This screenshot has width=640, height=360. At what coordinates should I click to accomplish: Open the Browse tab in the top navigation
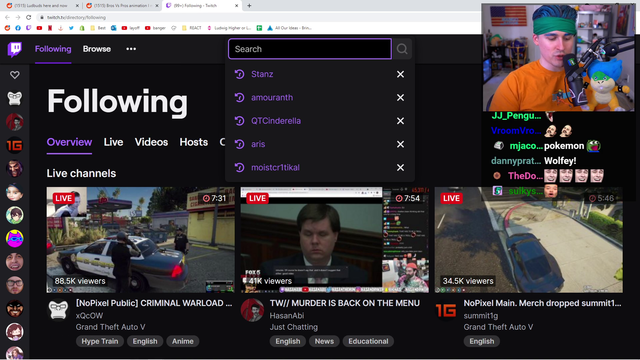click(x=97, y=49)
